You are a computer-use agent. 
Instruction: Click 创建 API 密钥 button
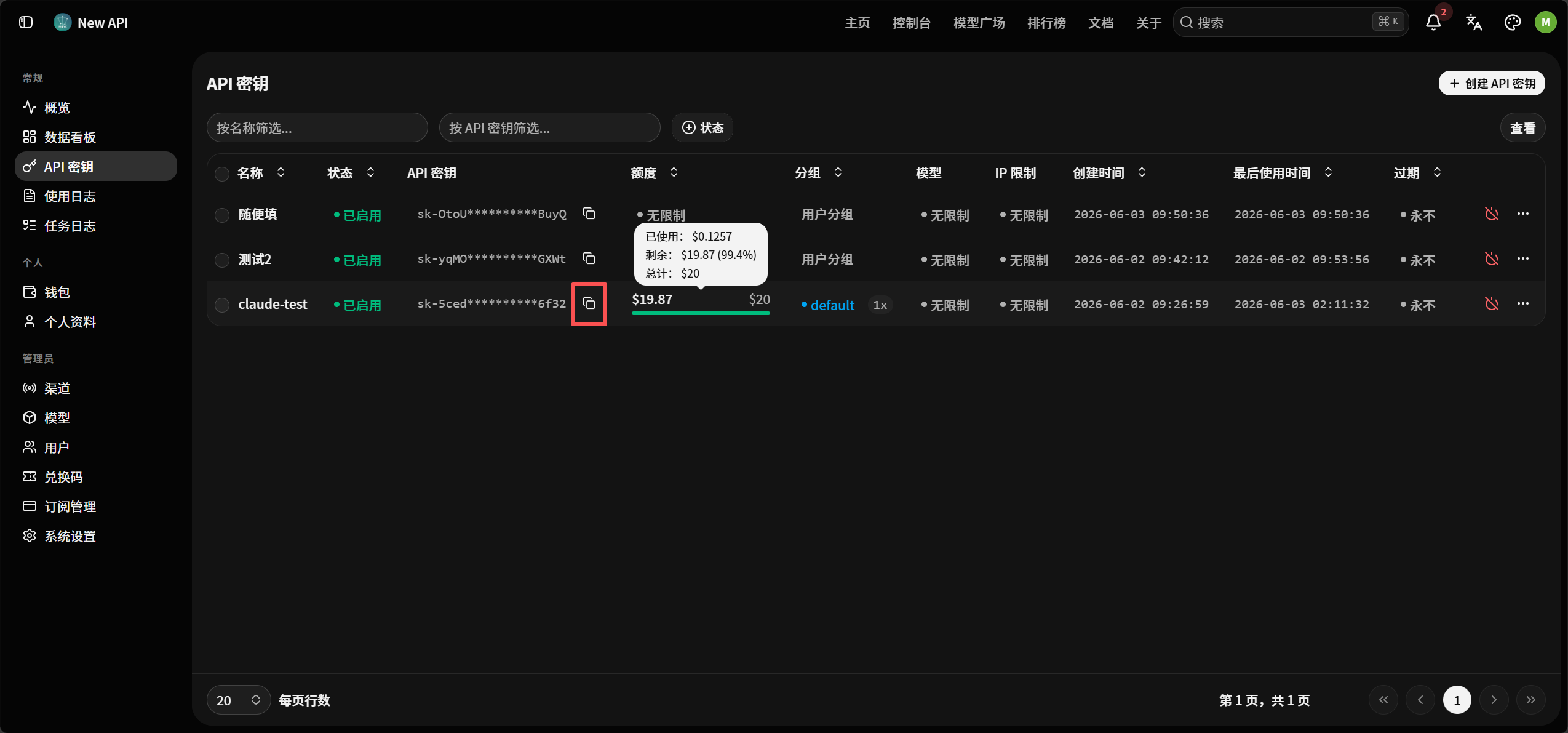1492,83
